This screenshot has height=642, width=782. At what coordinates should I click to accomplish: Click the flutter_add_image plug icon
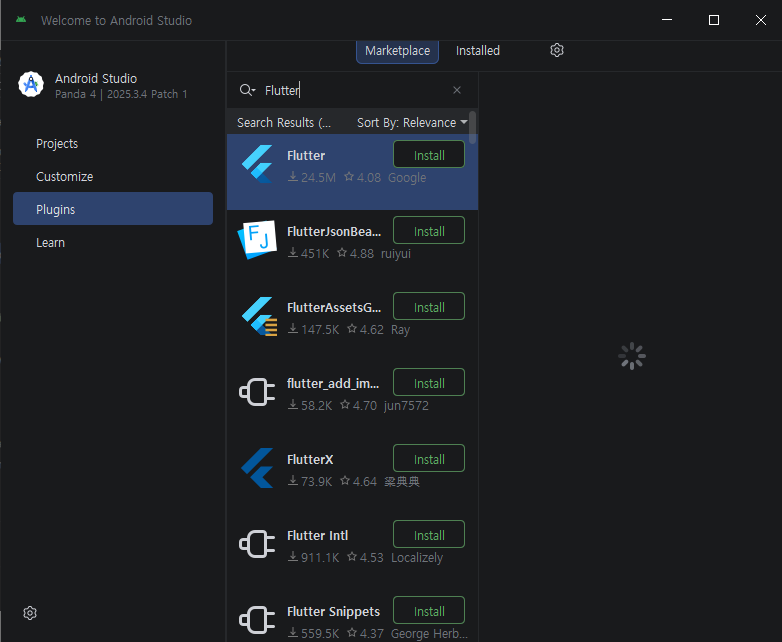point(257,392)
